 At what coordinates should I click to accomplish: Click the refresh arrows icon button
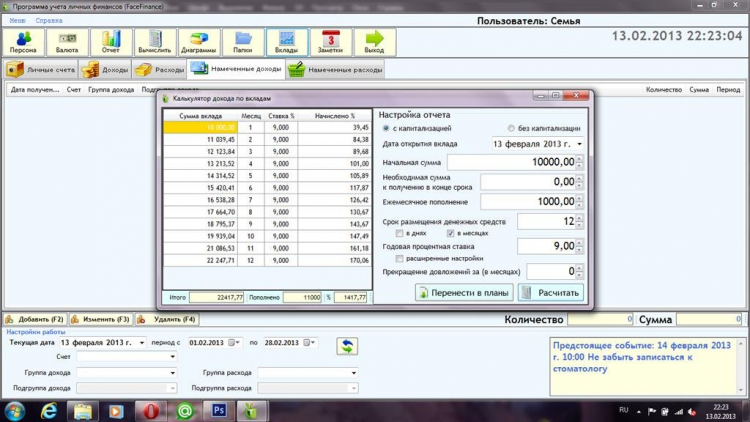pyautogui.click(x=347, y=346)
